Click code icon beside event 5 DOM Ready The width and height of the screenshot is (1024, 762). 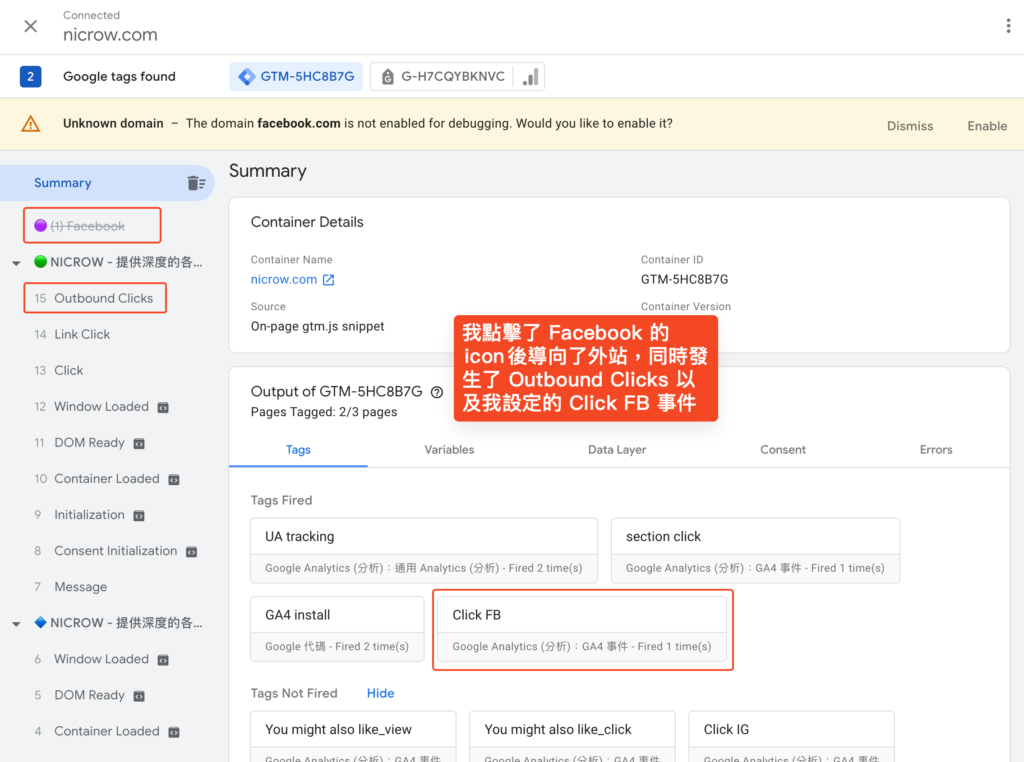[x=139, y=696]
